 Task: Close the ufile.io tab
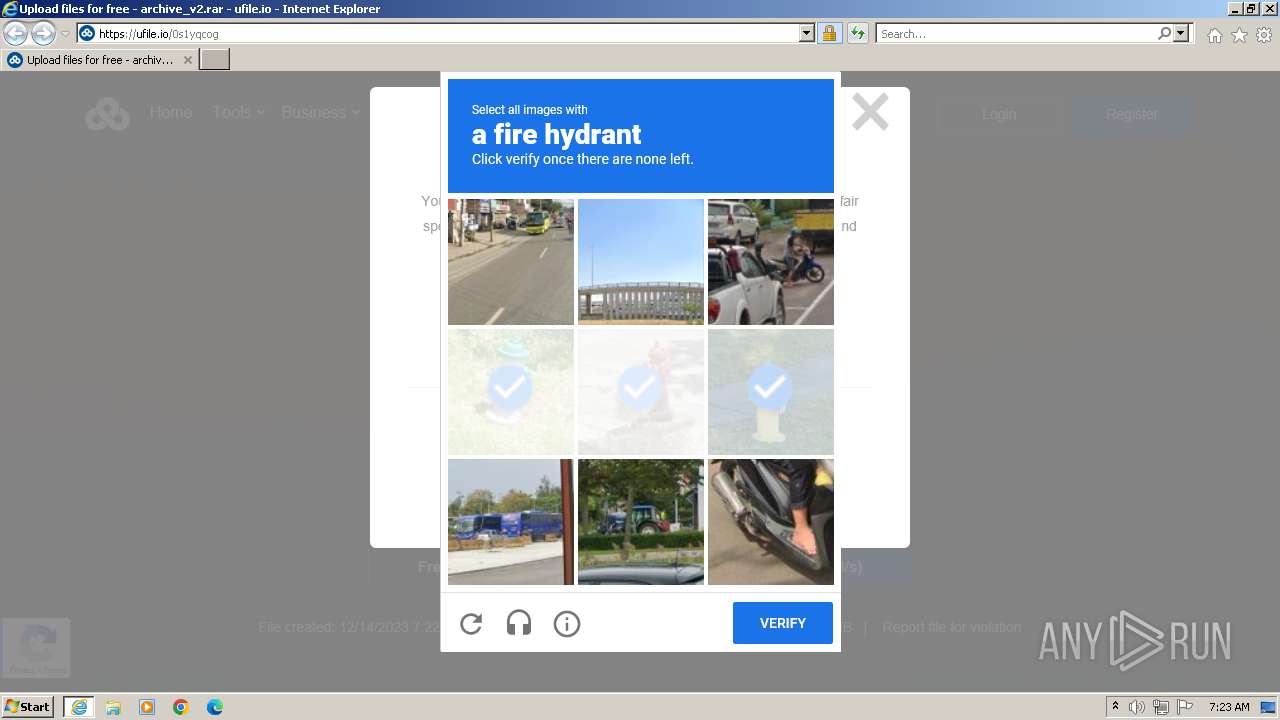[x=187, y=60]
